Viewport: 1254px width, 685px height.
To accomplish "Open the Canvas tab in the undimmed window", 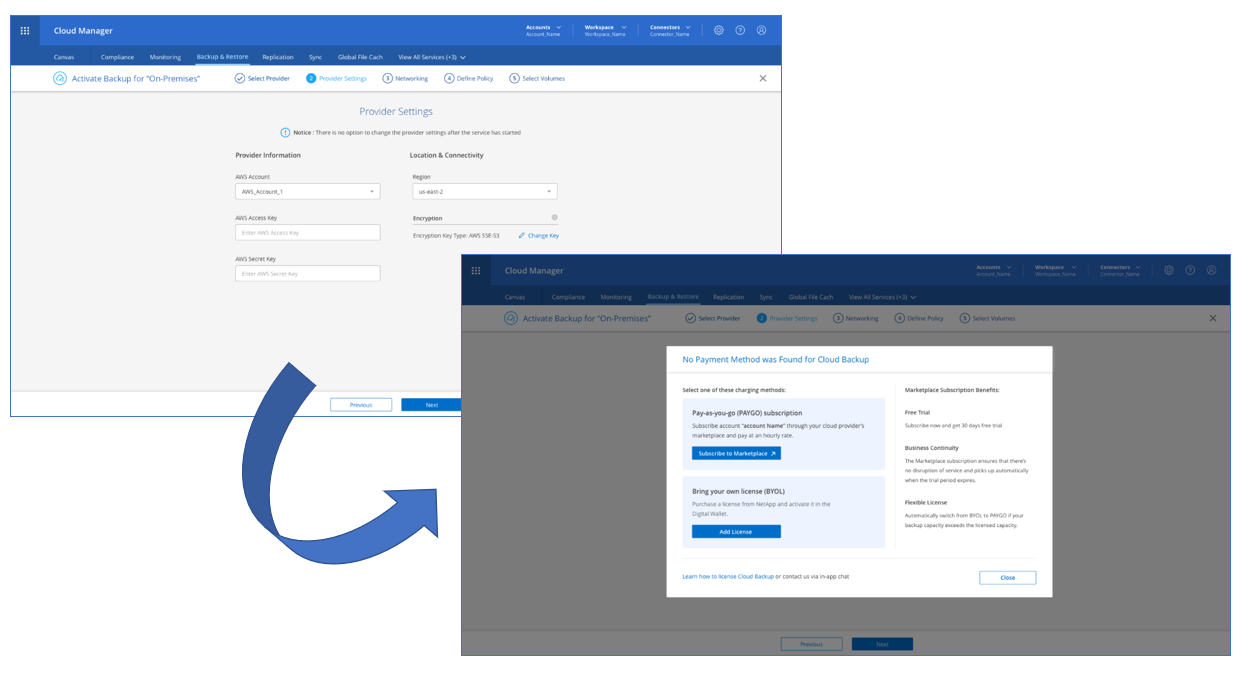I will click(x=64, y=57).
